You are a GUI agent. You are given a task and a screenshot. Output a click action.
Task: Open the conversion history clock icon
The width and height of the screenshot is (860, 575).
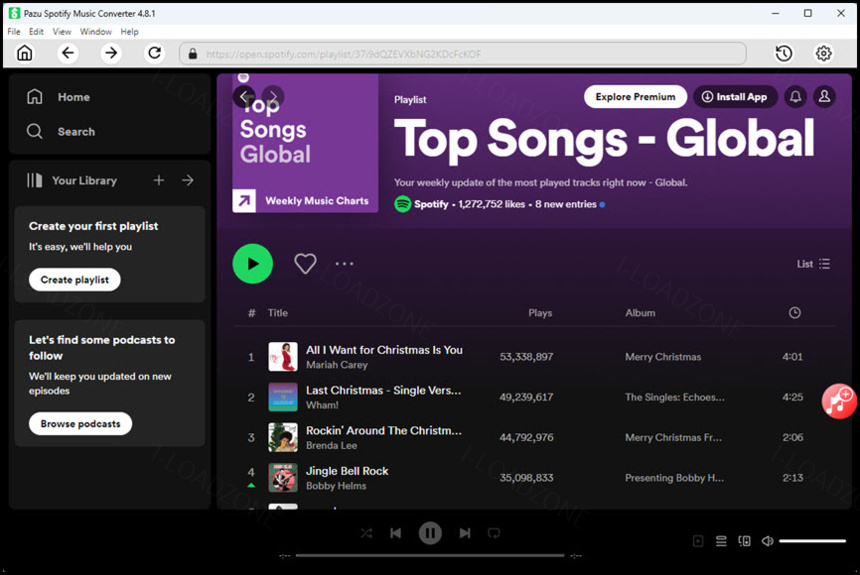point(784,53)
